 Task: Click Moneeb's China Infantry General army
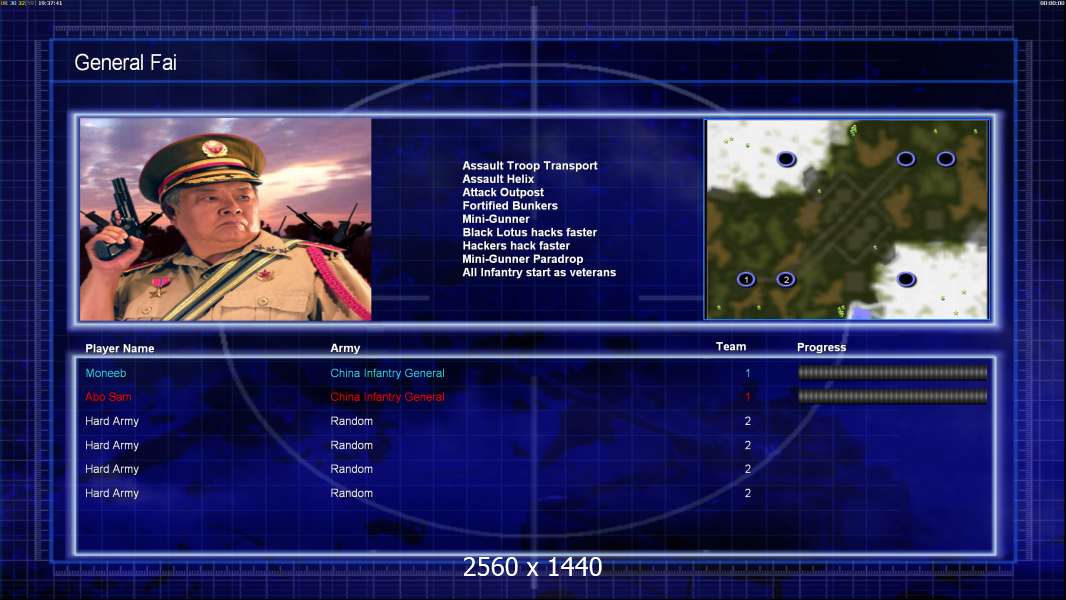388,373
